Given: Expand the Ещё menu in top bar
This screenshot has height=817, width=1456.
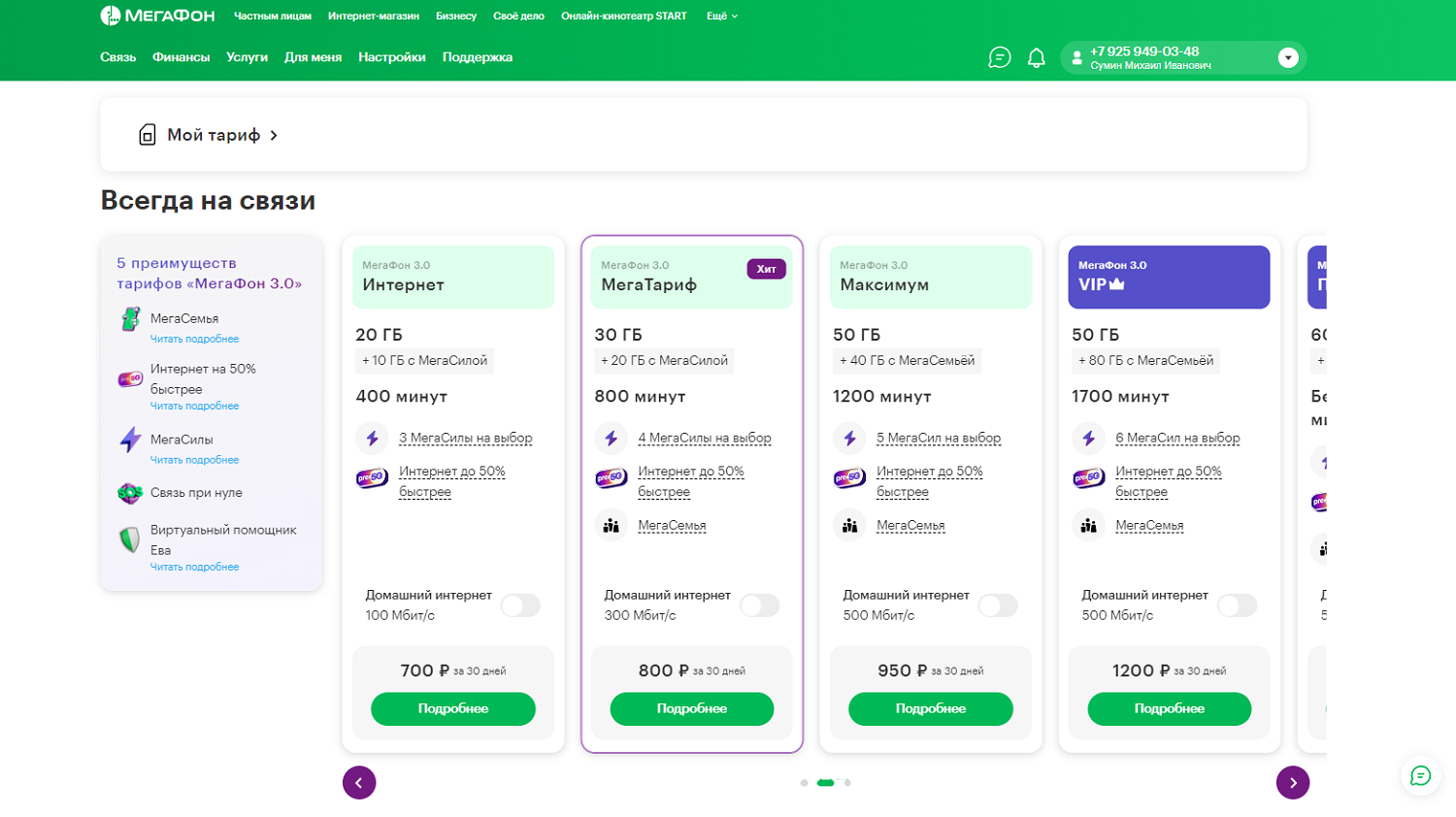Looking at the screenshot, I should pos(721,16).
